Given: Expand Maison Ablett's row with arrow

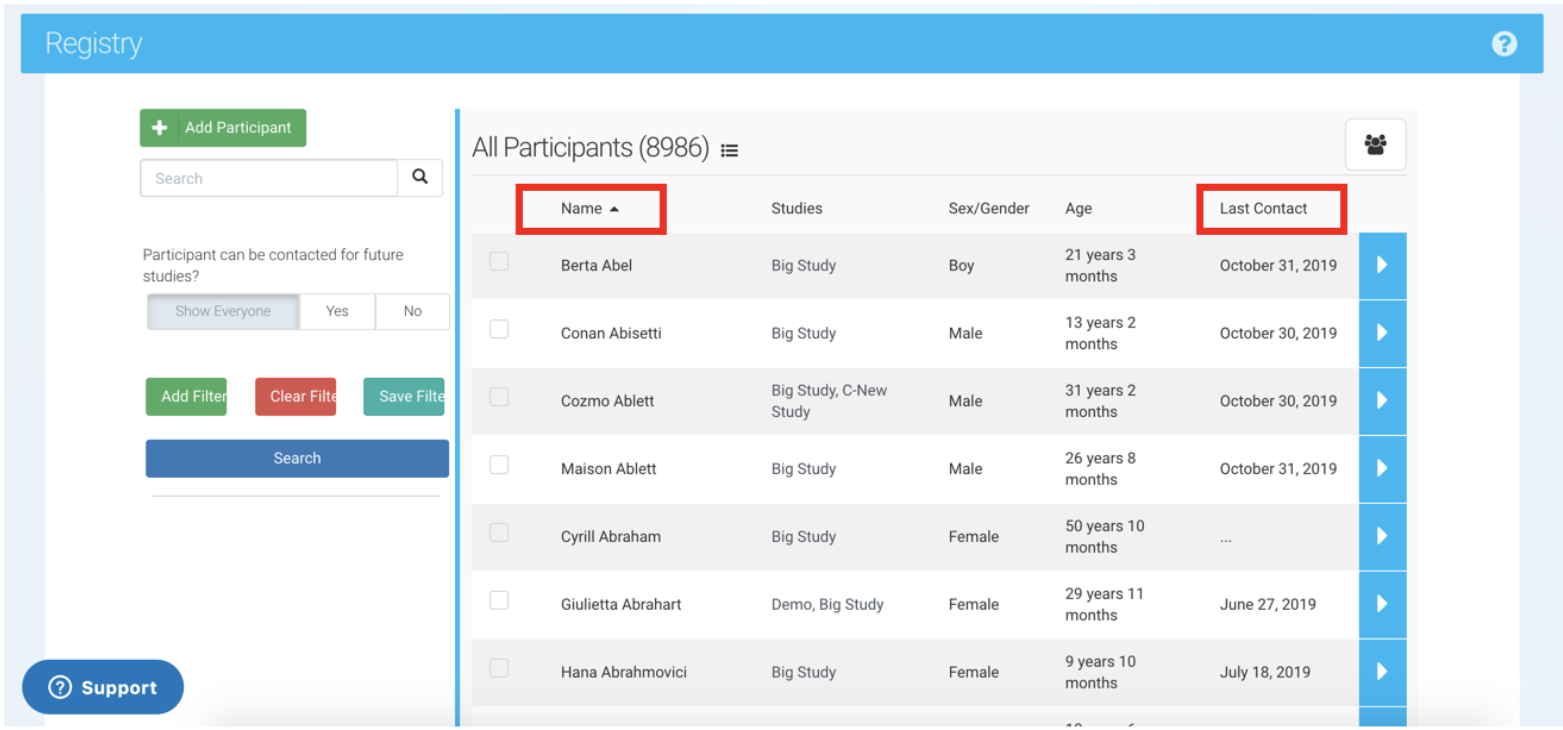Looking at the screenshot, I should click(1382, 468).
